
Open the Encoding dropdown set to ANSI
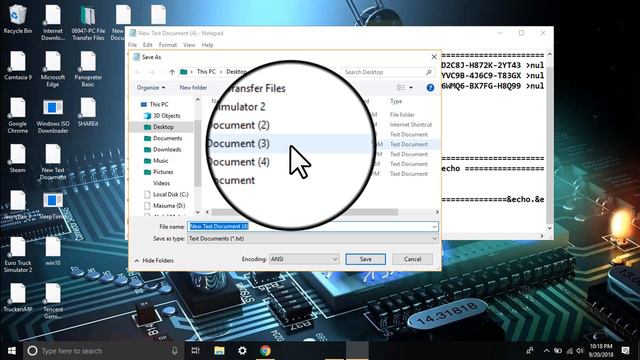click(x=304, y=259)
